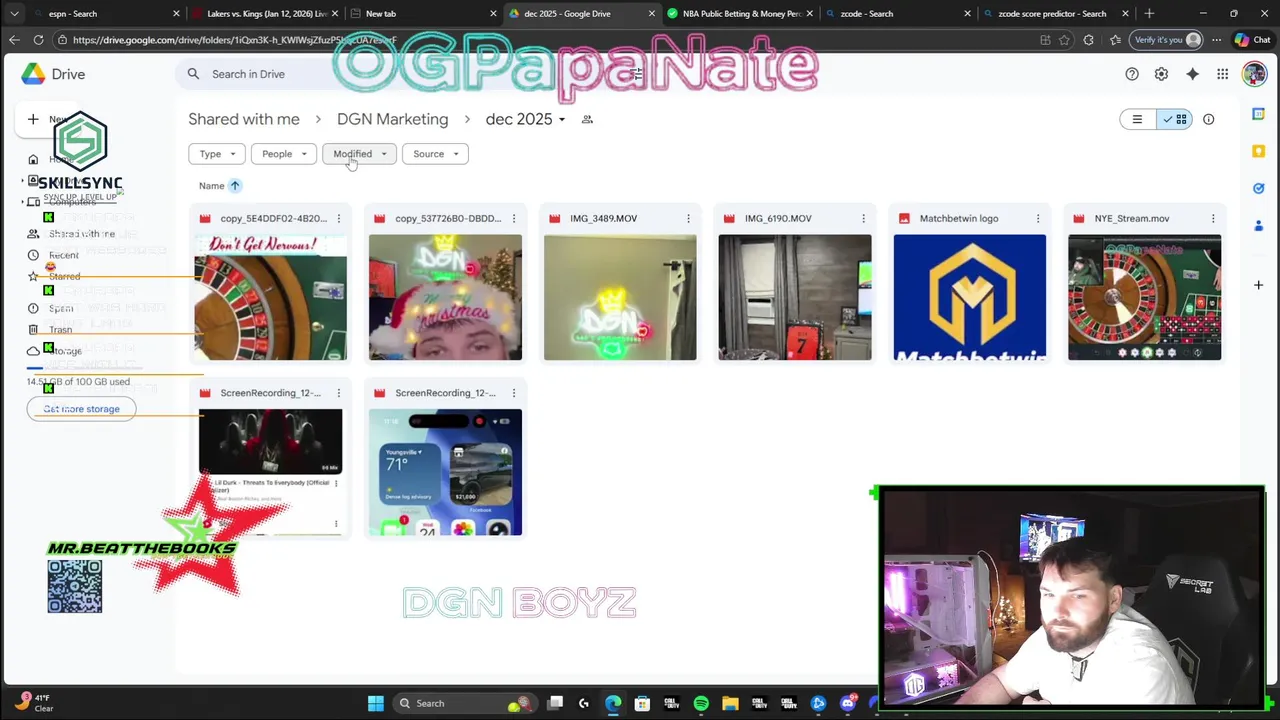Click the Name column sort header

211,185
